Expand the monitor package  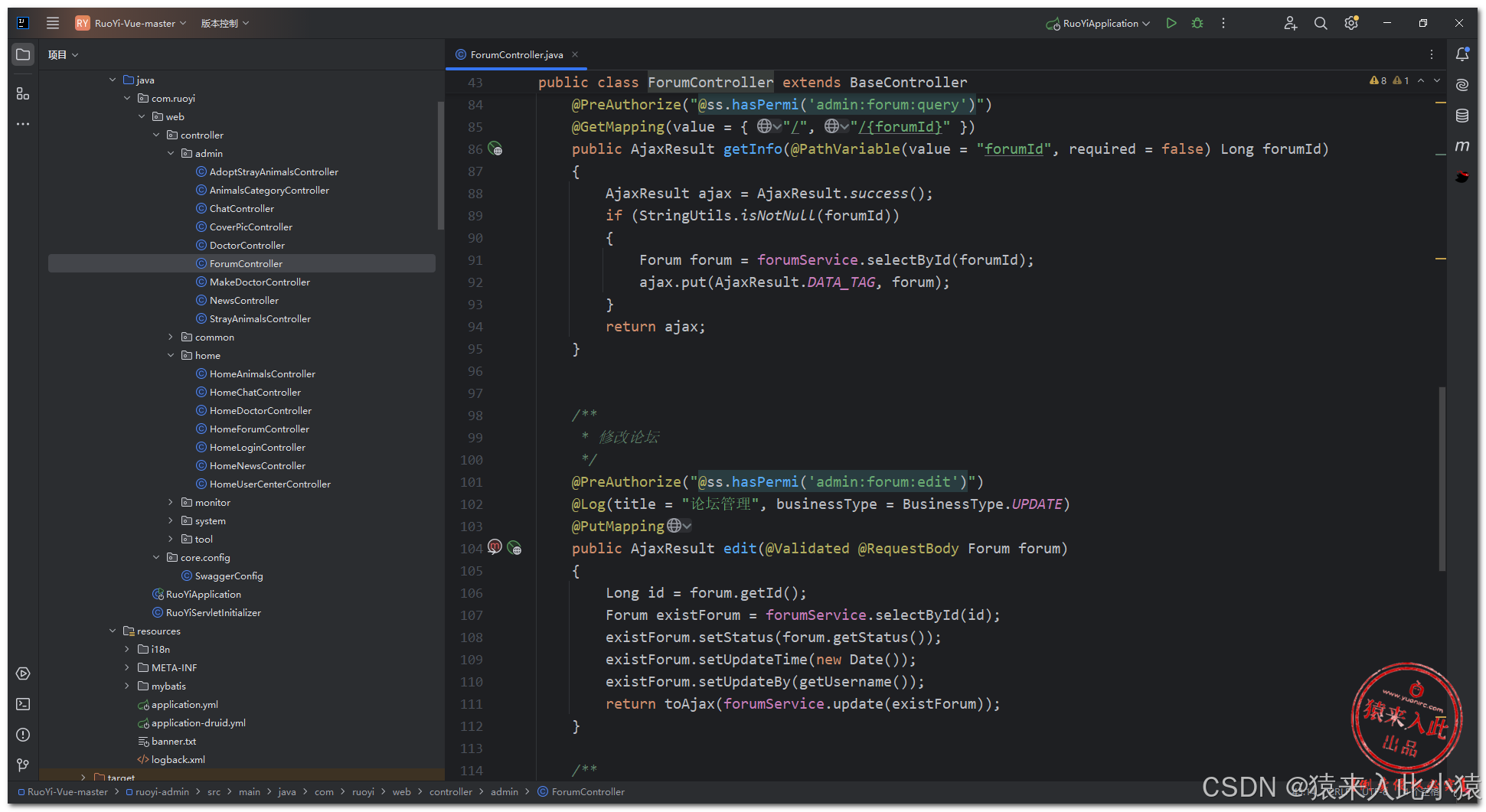point(171,502)
